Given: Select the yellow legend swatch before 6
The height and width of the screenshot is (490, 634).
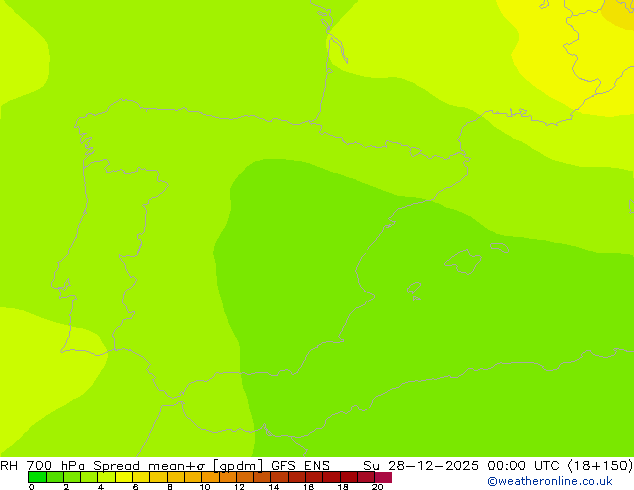Looking at the screenshot, I should click(124, 477).
